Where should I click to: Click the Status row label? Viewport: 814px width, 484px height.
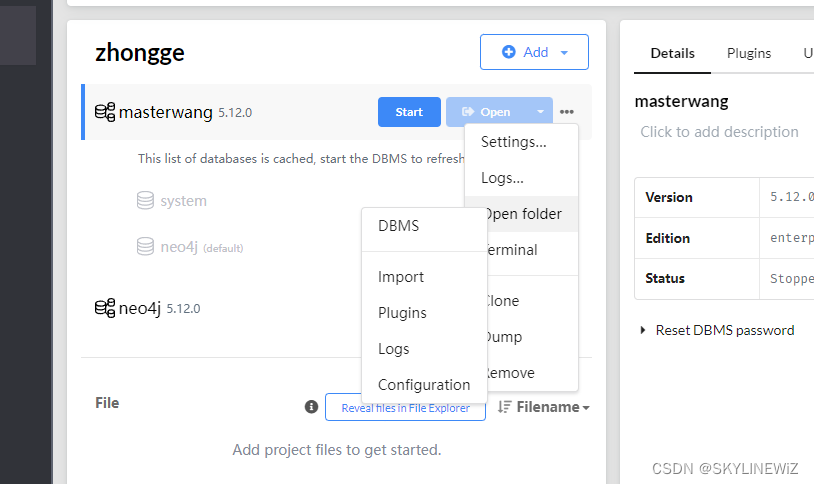[665, 278]
